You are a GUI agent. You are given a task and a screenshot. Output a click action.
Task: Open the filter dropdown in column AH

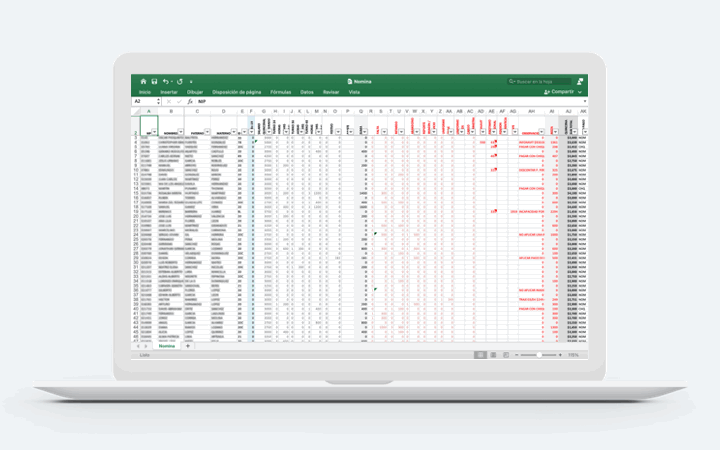click(x=541, y=132)
